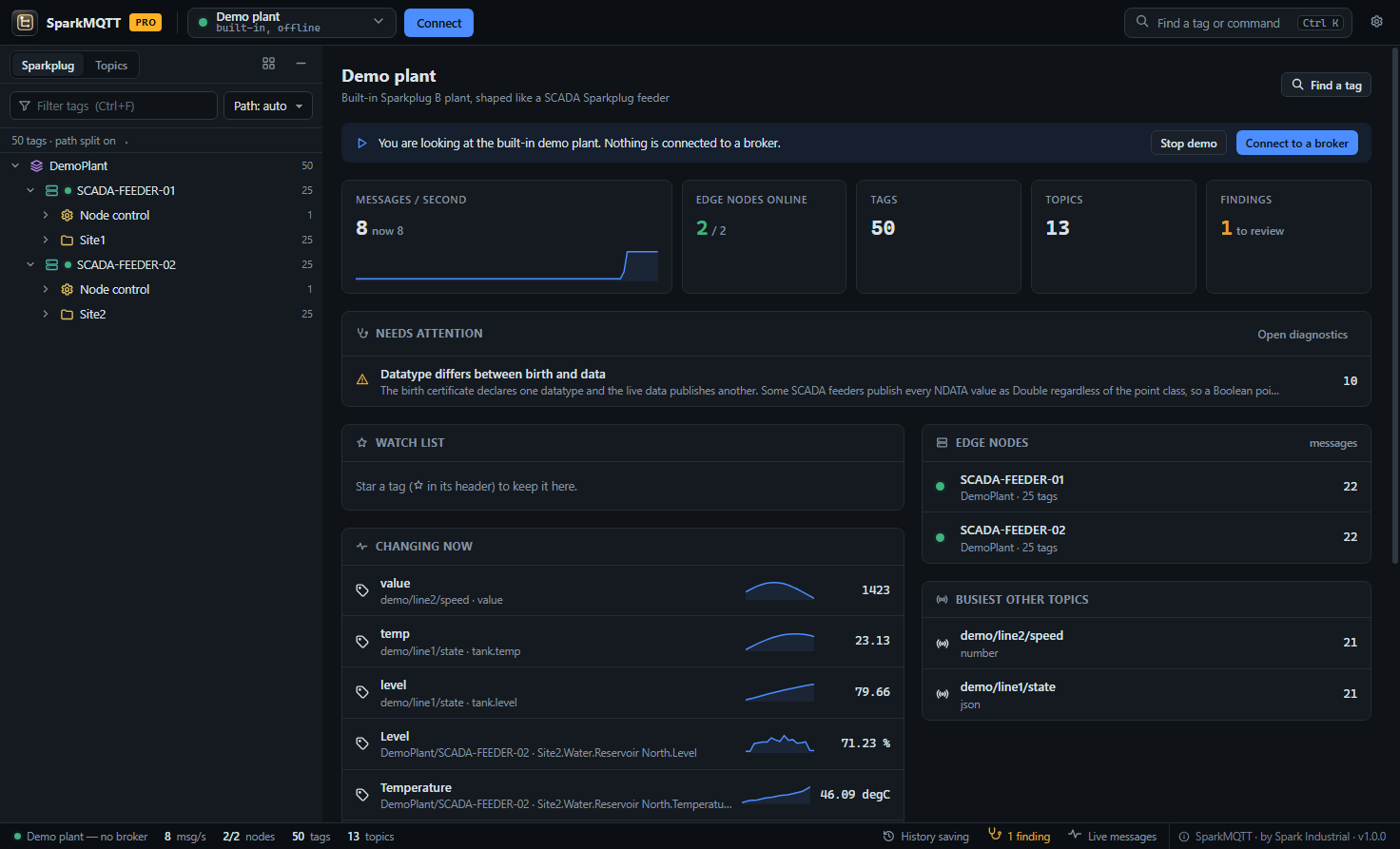Collapse the SCADA-FEEDER-01 node

[x=30, y=190]
